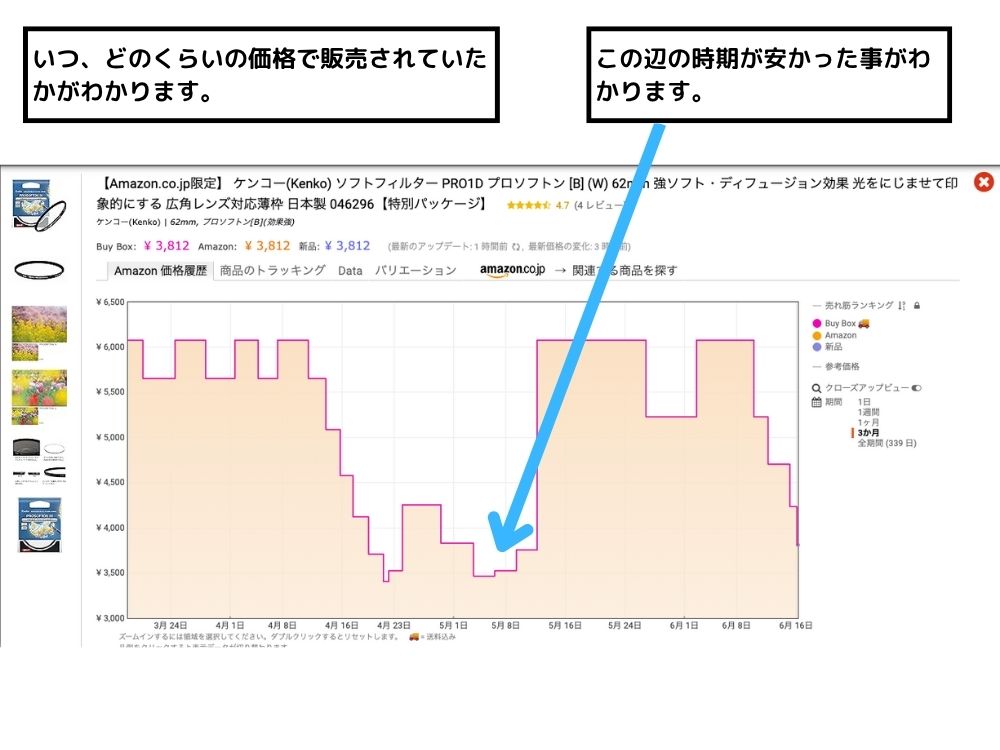Click the 関連する商品を探す link
The image size is (1000, 750).
(624, 270)
